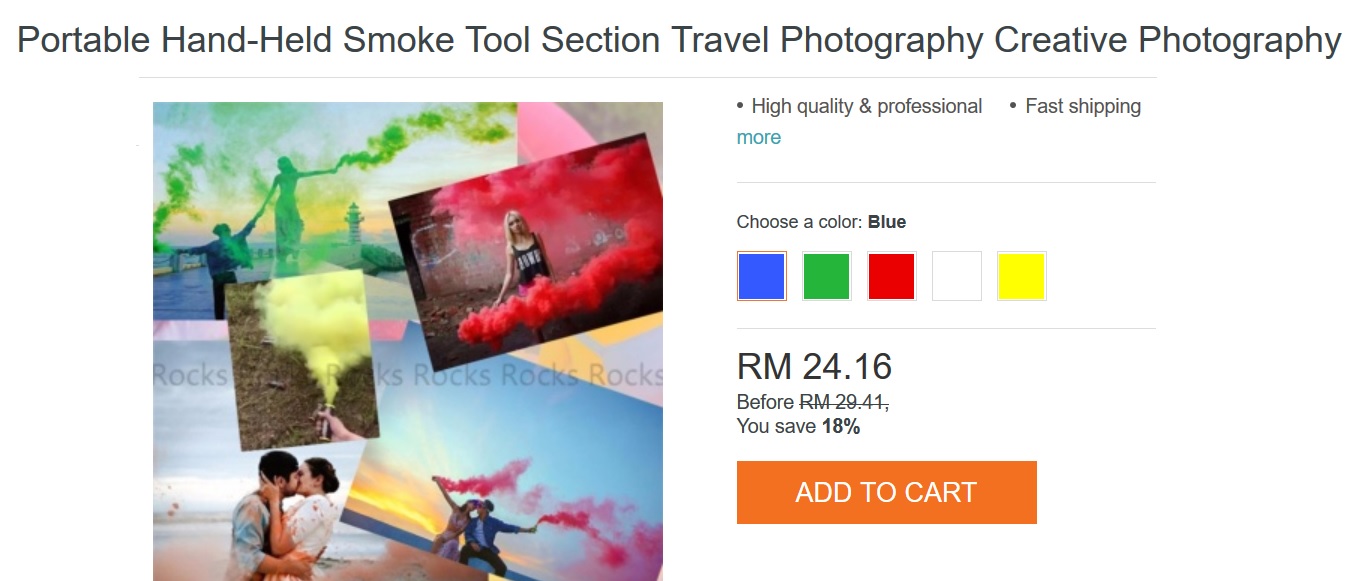Screen dimensions: 1357x581
Task: Click the ADD TO CART button
Action: tap(887, 492)
